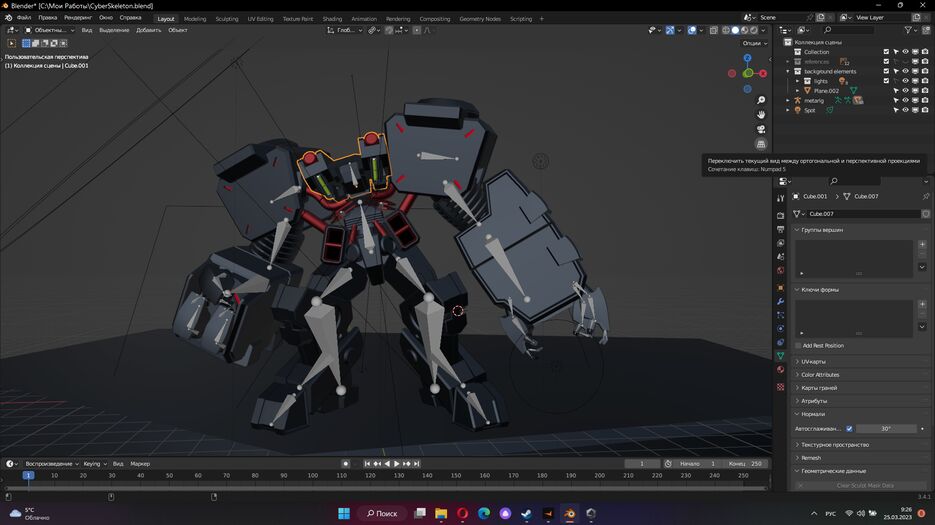Image resolution: width=935 pixels, height=525 pixels.
Task: Jump to the timeline end frame
Action: 417,464
